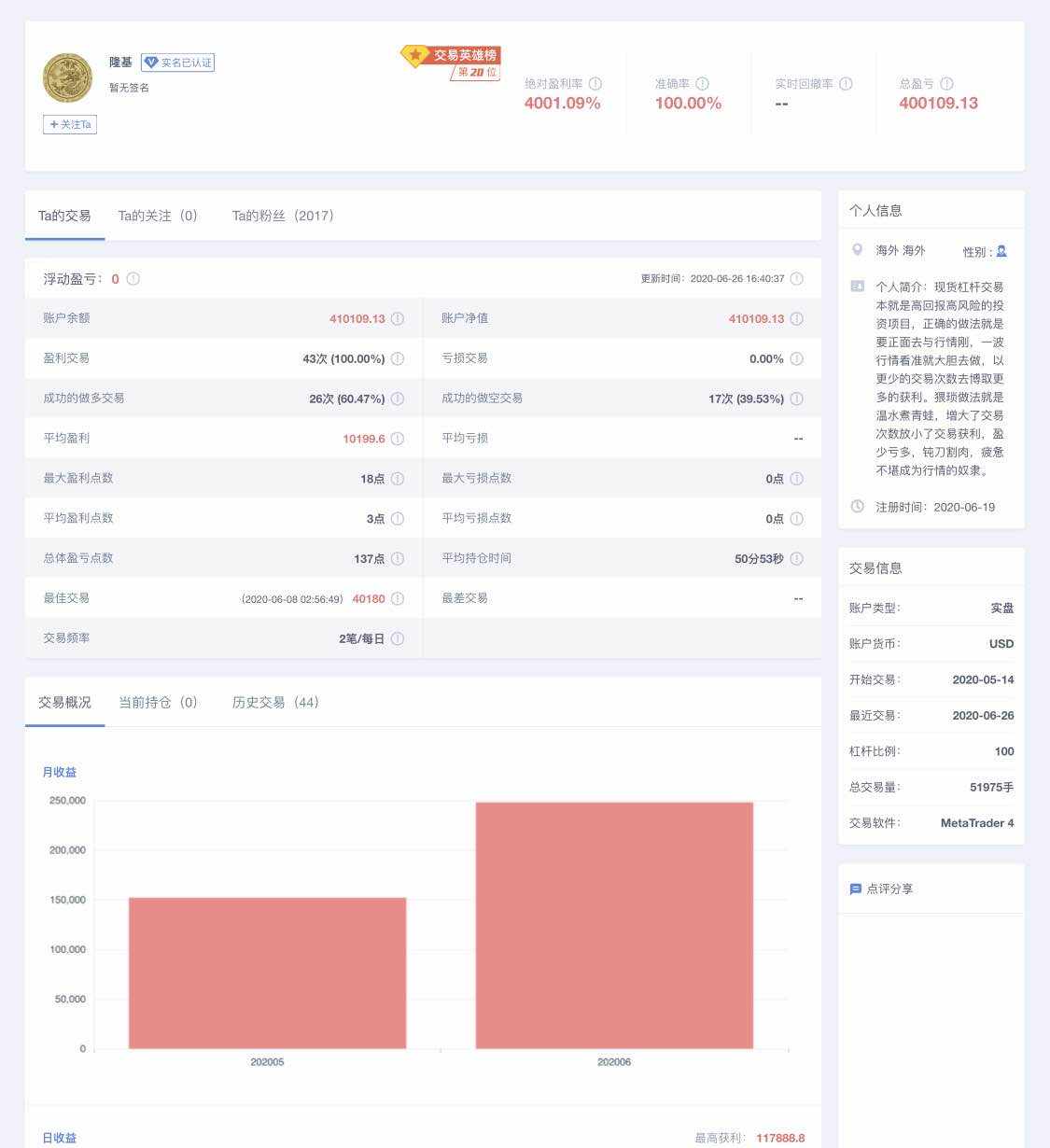Select 杠杆比例 value 100

pos(1004,751)
